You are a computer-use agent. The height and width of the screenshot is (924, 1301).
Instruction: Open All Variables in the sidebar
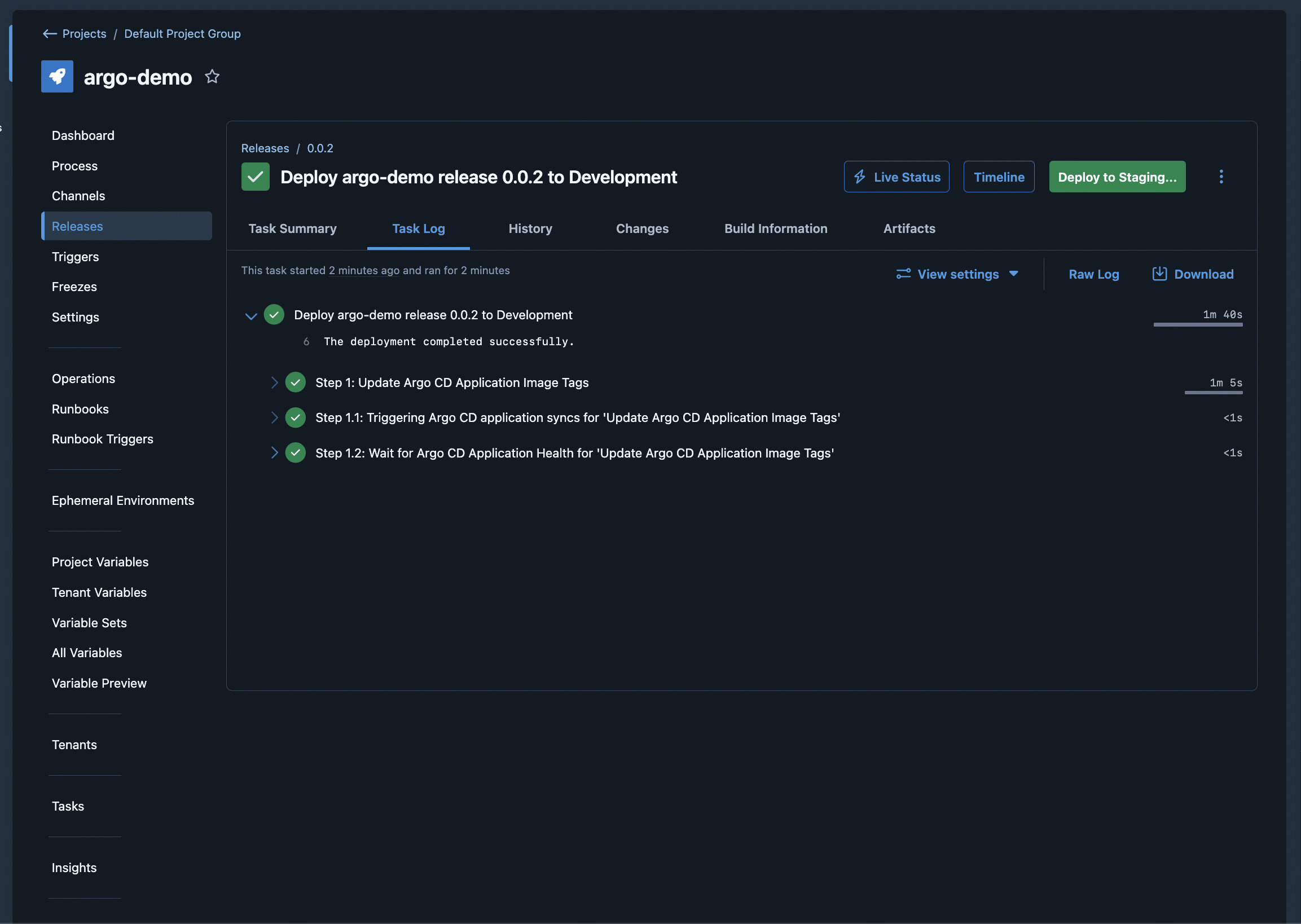coord(86,653)
